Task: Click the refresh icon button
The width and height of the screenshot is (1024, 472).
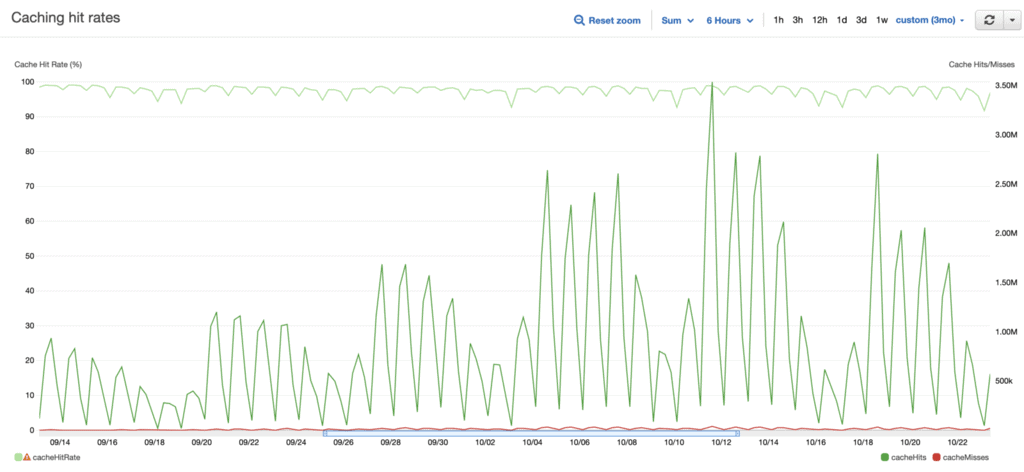Action: coord(989,20)
